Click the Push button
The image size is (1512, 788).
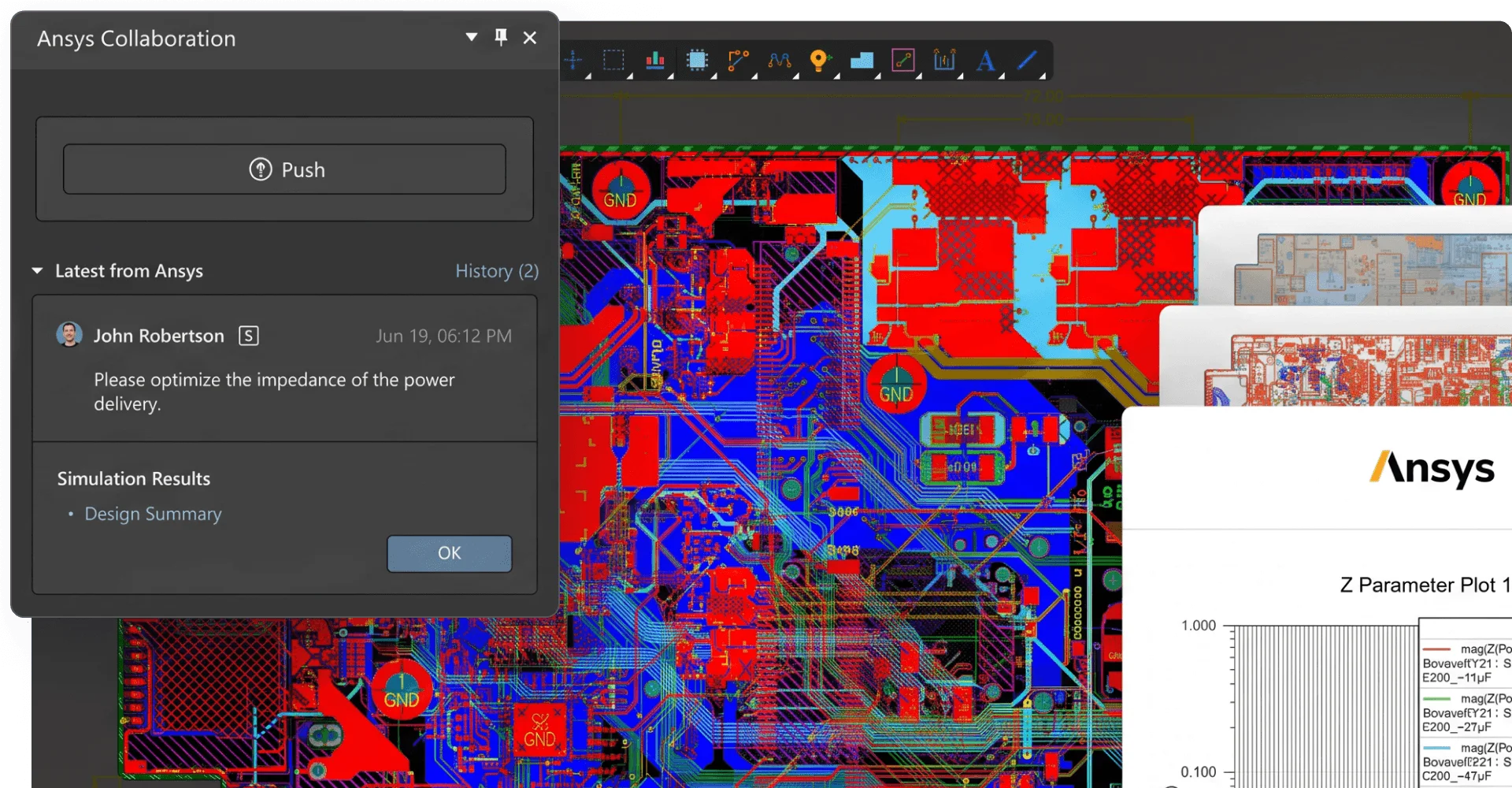coord(284,169)
